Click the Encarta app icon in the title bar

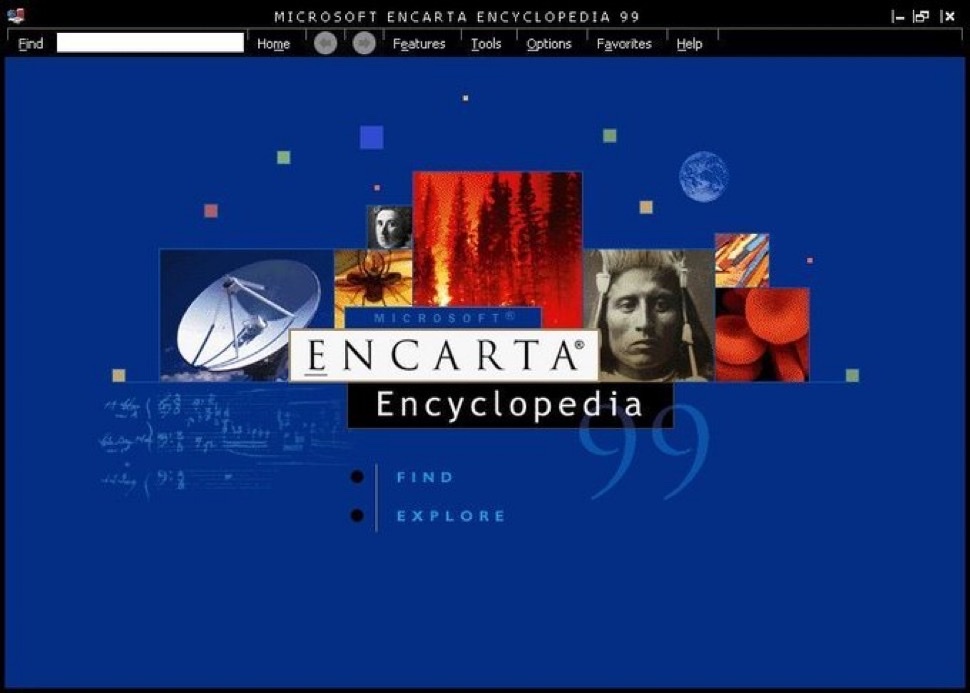pos(16,15)
